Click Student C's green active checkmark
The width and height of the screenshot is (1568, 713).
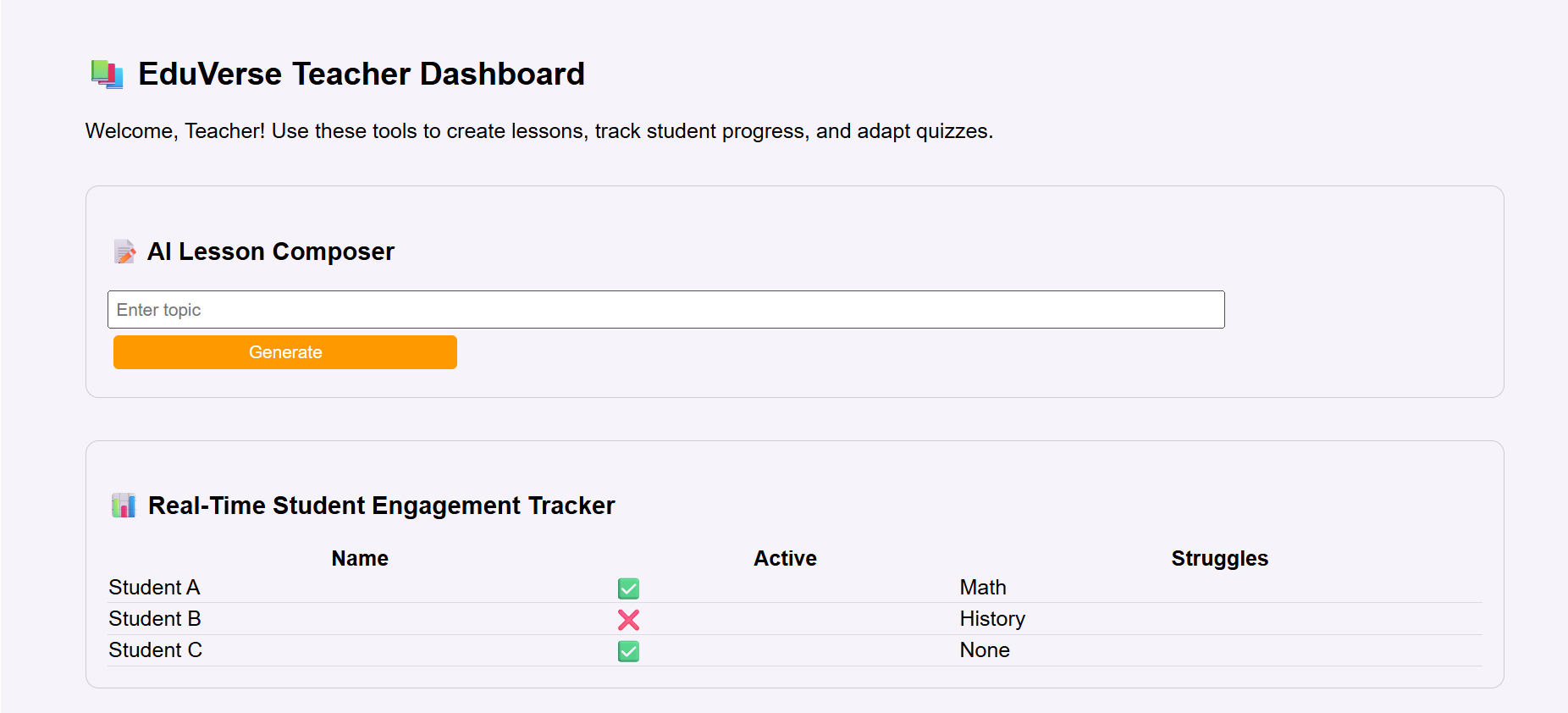pyautogui.click(x=628, y=651)
